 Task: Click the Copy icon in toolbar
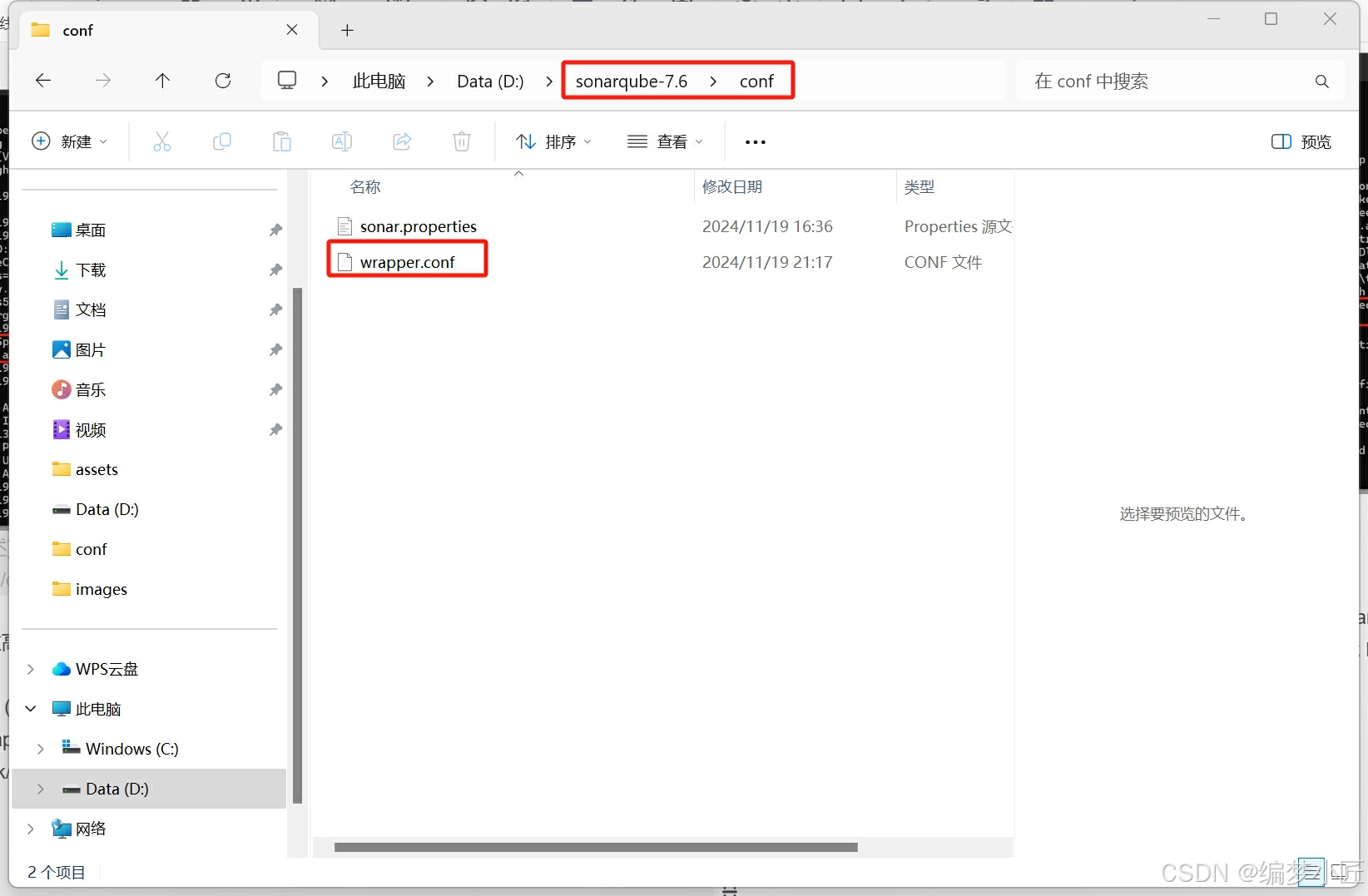222,141
